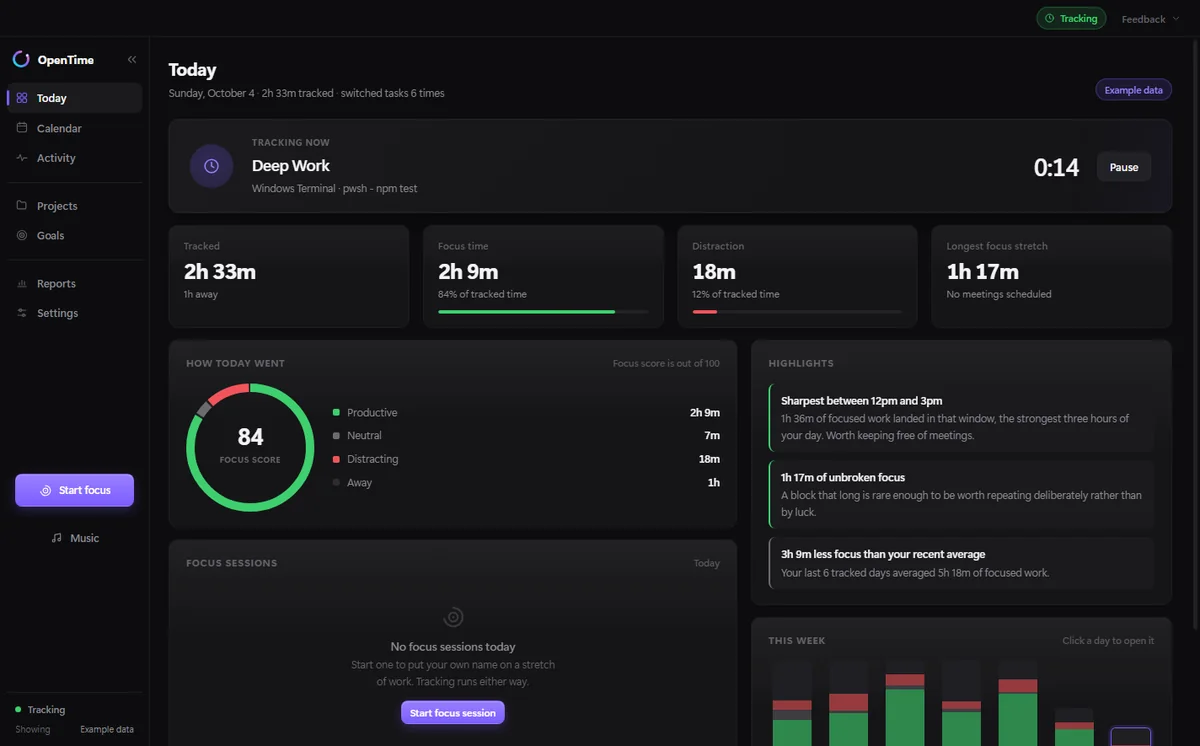Go to the Activity page
Viewport: 1200px width, 746px height.
click(x=75, y=158)
